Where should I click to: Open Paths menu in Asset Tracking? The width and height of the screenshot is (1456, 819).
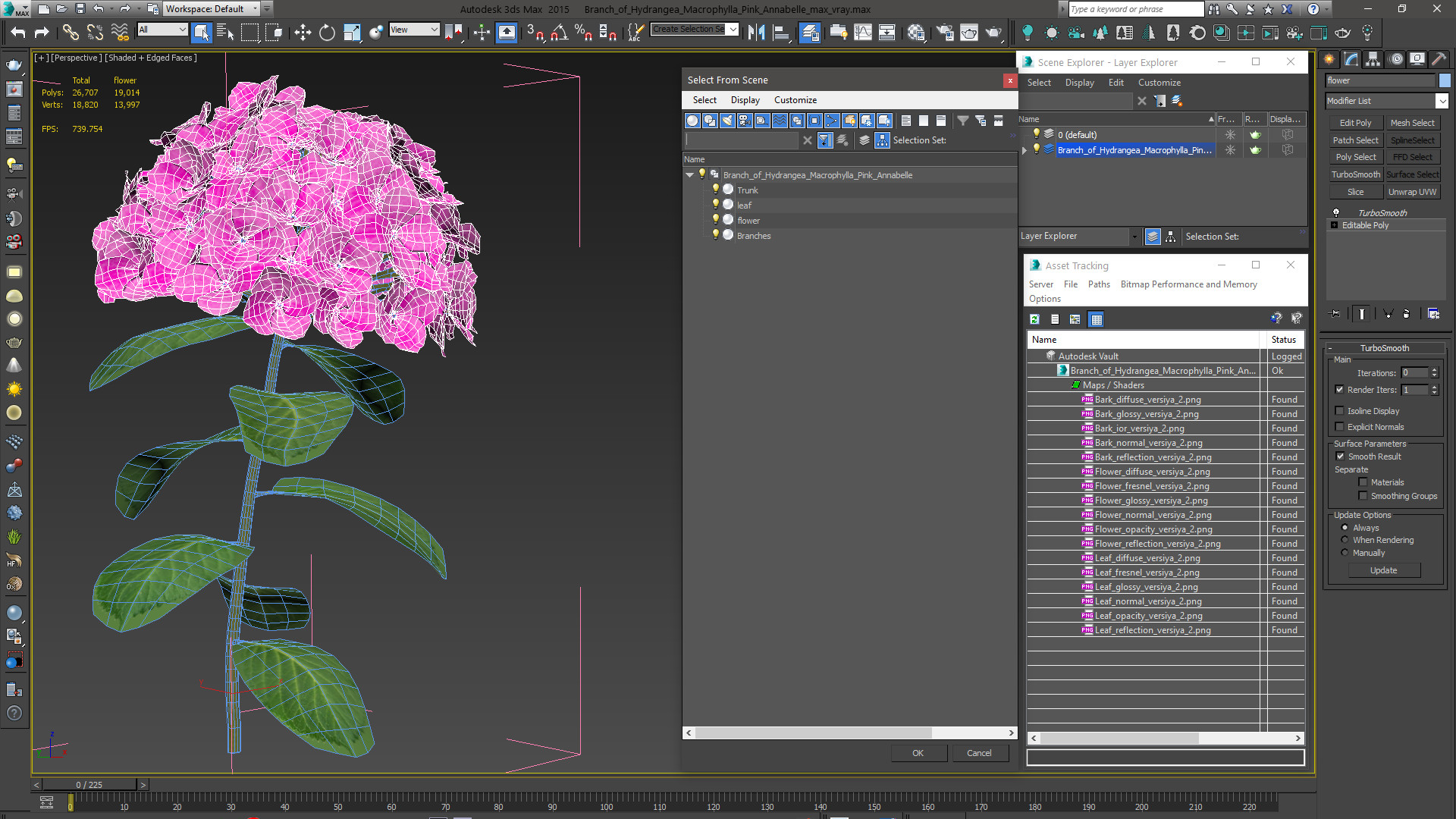point(1098,284)
